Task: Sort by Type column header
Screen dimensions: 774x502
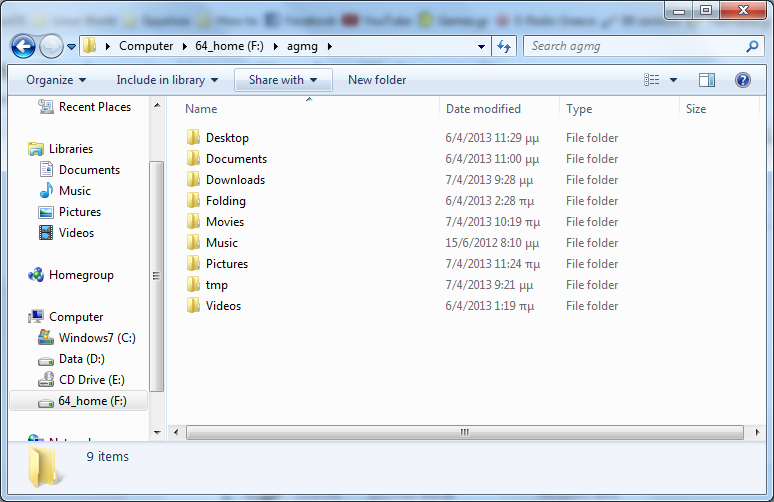Action: point(579,109)
